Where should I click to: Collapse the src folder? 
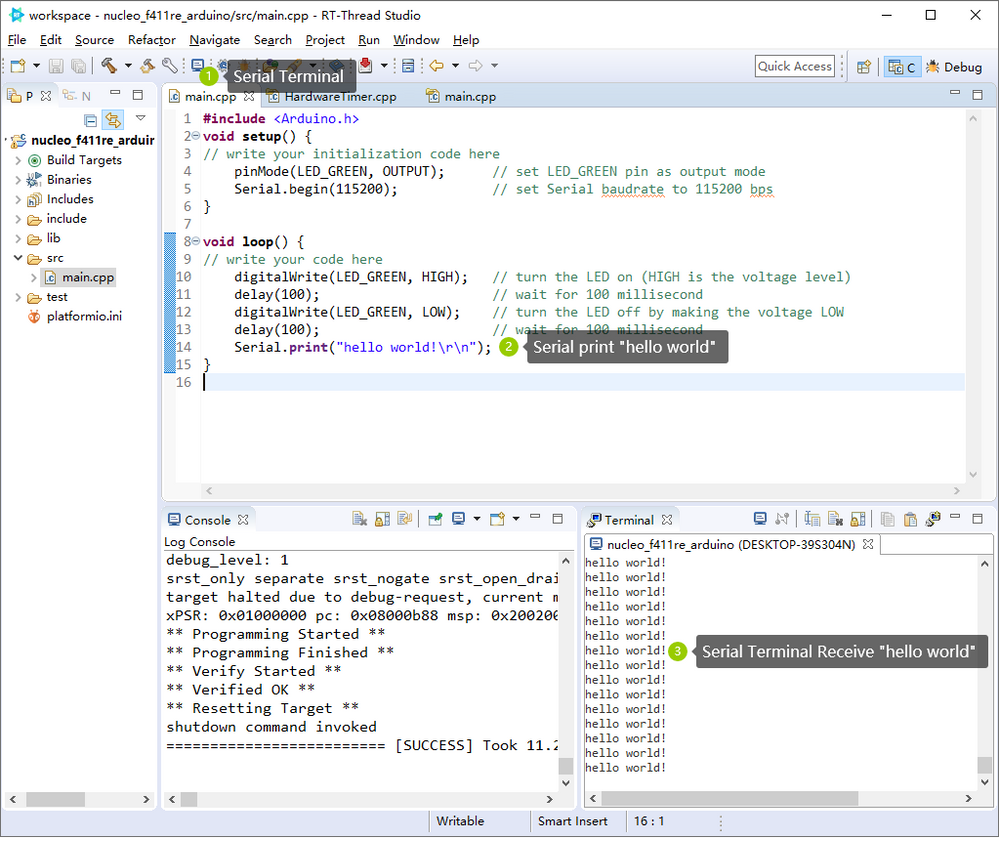tap(18, 258)
